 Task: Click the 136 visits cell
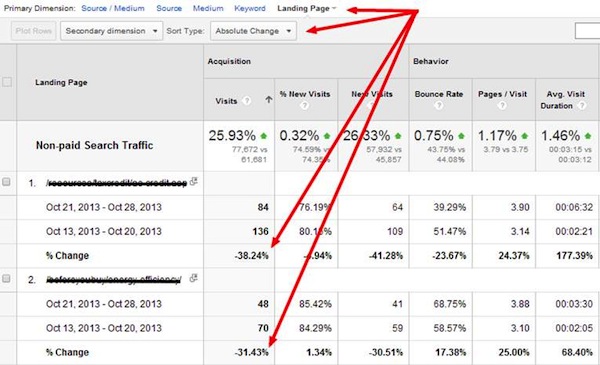click(x=260, y=231)
